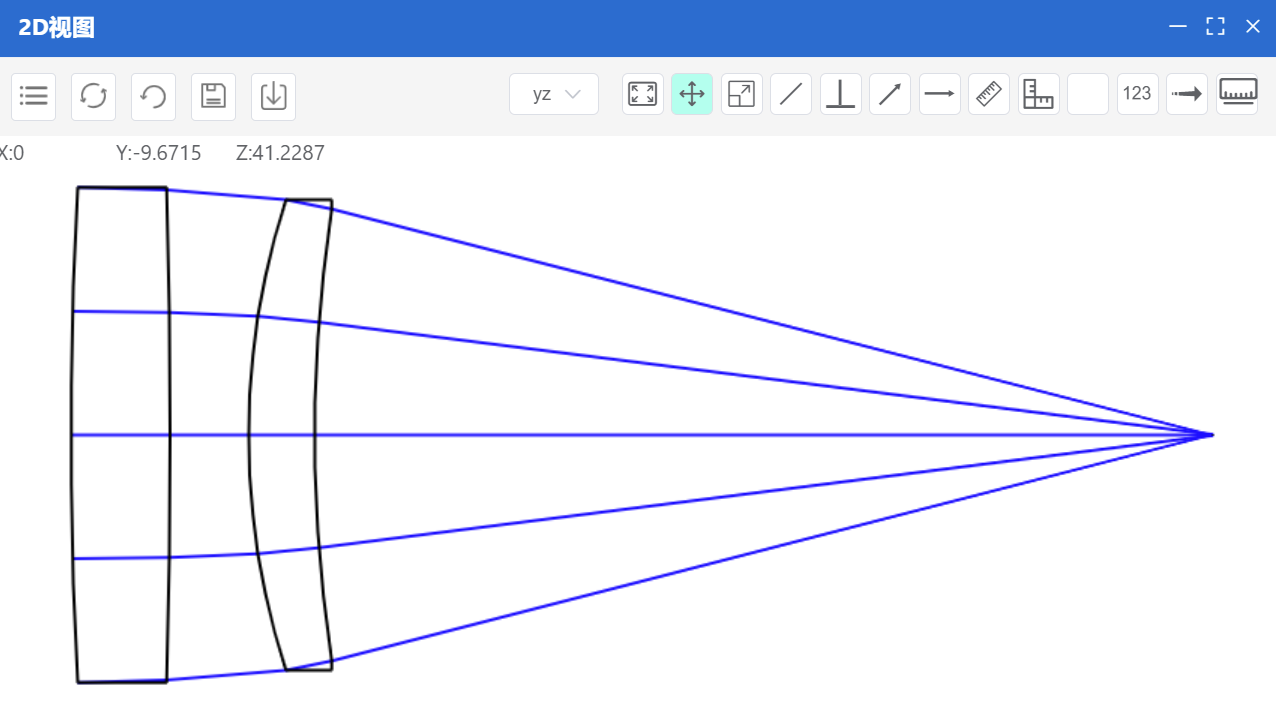
Task: Select the perpendicular line tool
Action: pyautogui.click(x=841, y=94)
